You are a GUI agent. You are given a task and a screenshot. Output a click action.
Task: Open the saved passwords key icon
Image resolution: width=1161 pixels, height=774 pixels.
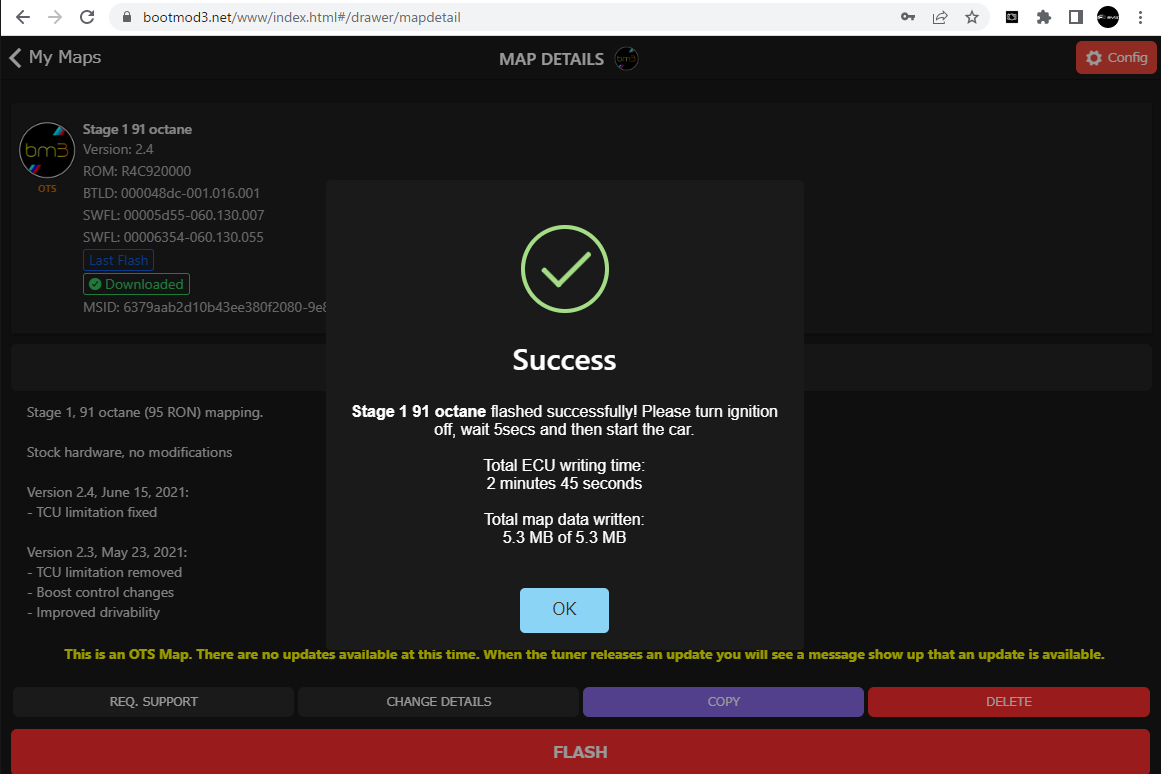point(908,17)
